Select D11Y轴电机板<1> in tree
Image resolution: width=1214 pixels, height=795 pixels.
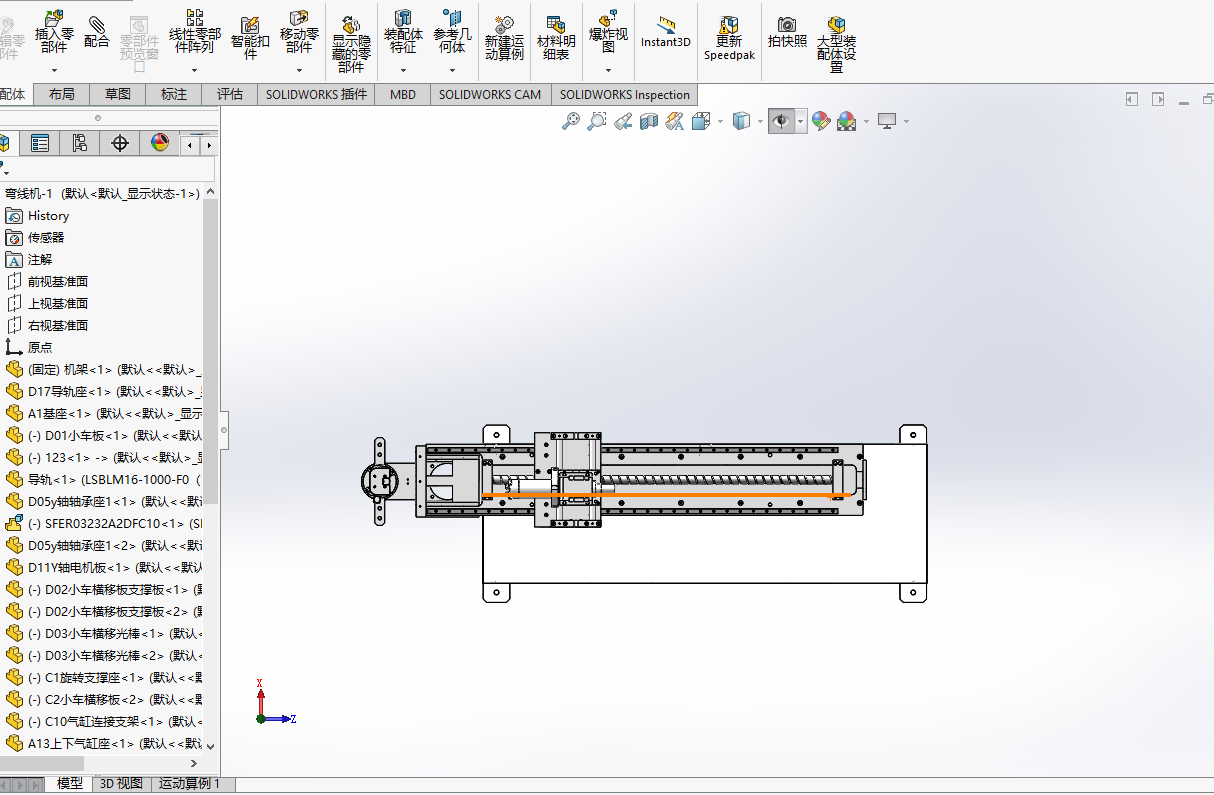point(103,567)
